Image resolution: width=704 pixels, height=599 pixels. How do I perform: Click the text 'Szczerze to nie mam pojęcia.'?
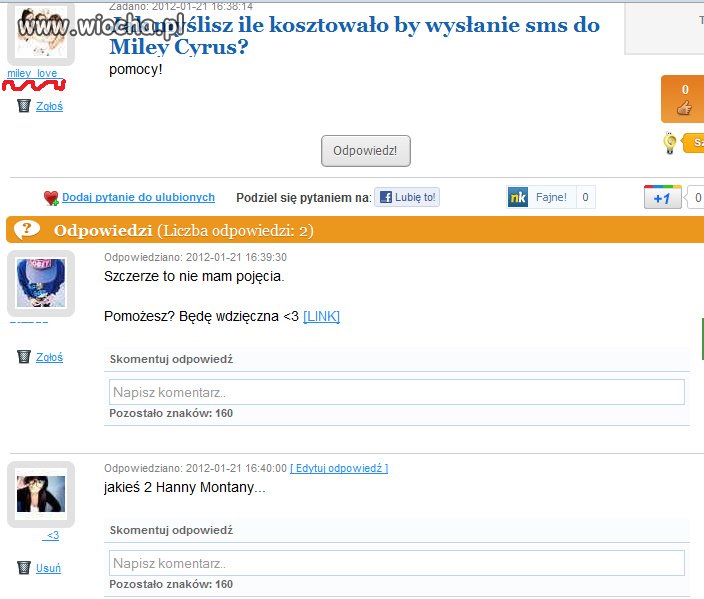coord(194,276)
